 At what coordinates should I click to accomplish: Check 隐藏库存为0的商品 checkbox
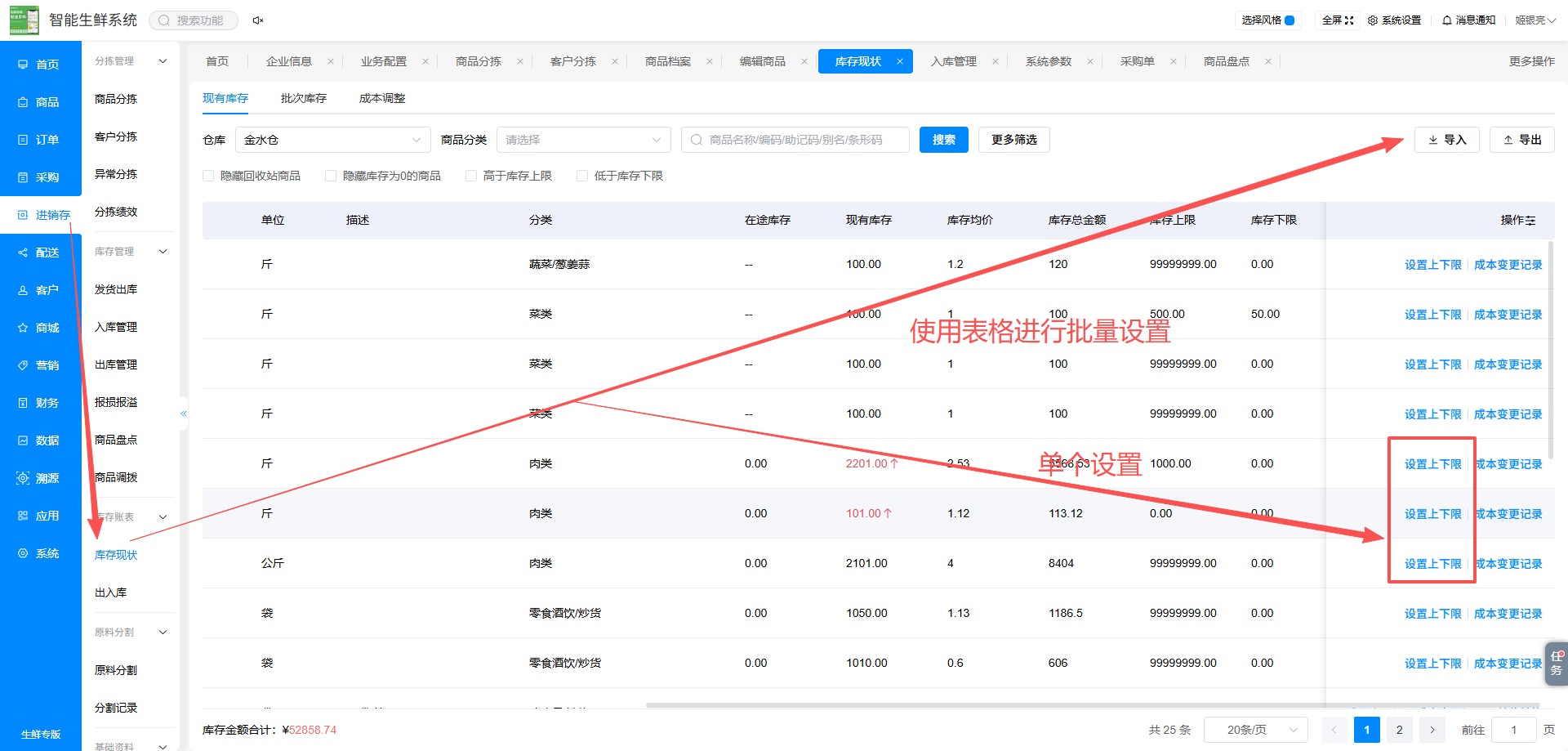click(x=331, y=176)
